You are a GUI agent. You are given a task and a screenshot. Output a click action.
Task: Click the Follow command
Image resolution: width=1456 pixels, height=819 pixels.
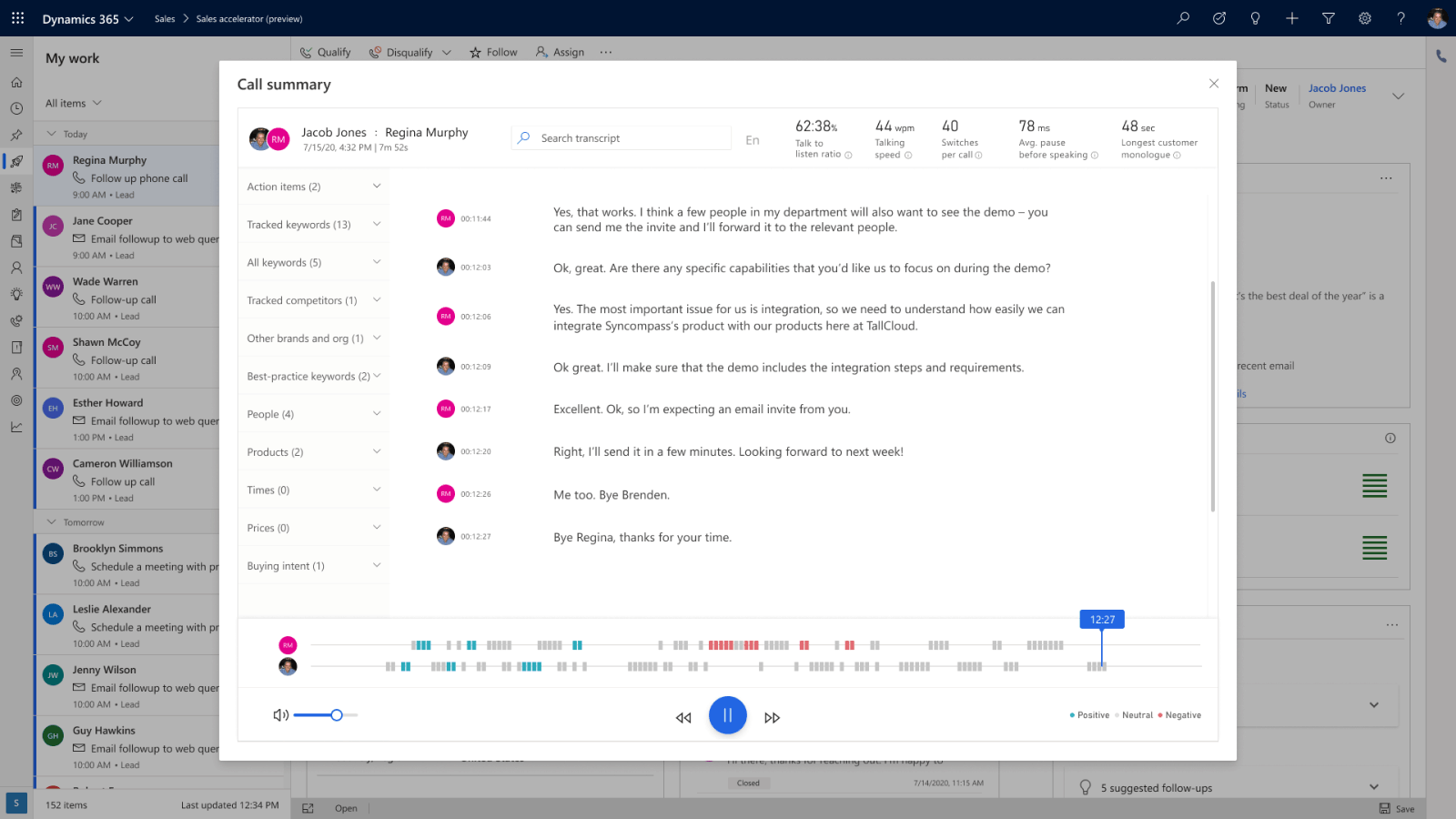click(493, 53)
